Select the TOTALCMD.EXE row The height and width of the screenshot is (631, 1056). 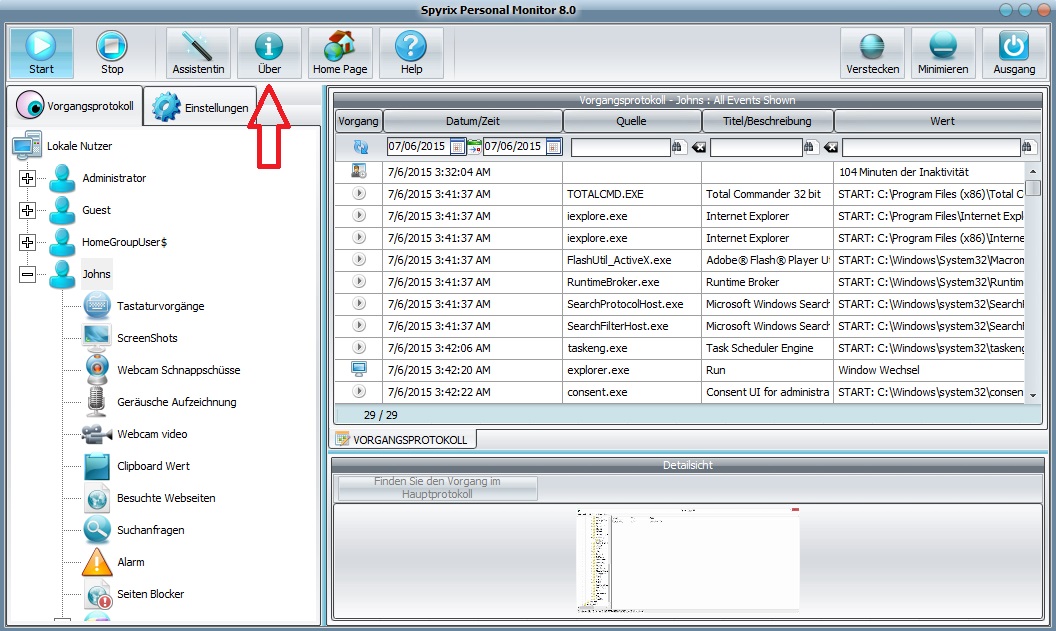coord(680,194)
